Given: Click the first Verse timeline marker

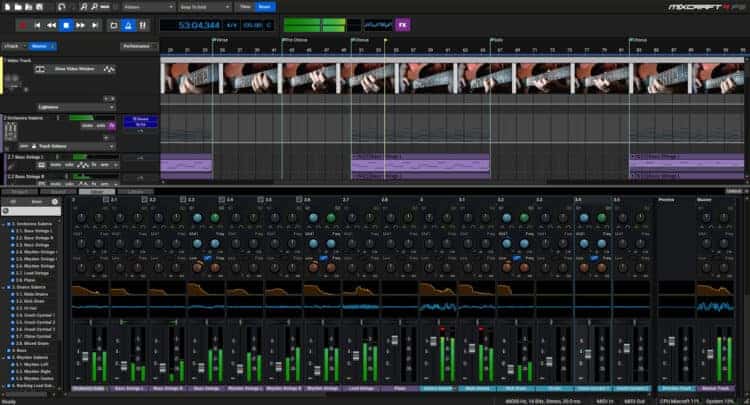Looking at the screenshot, I should [221, 40].
